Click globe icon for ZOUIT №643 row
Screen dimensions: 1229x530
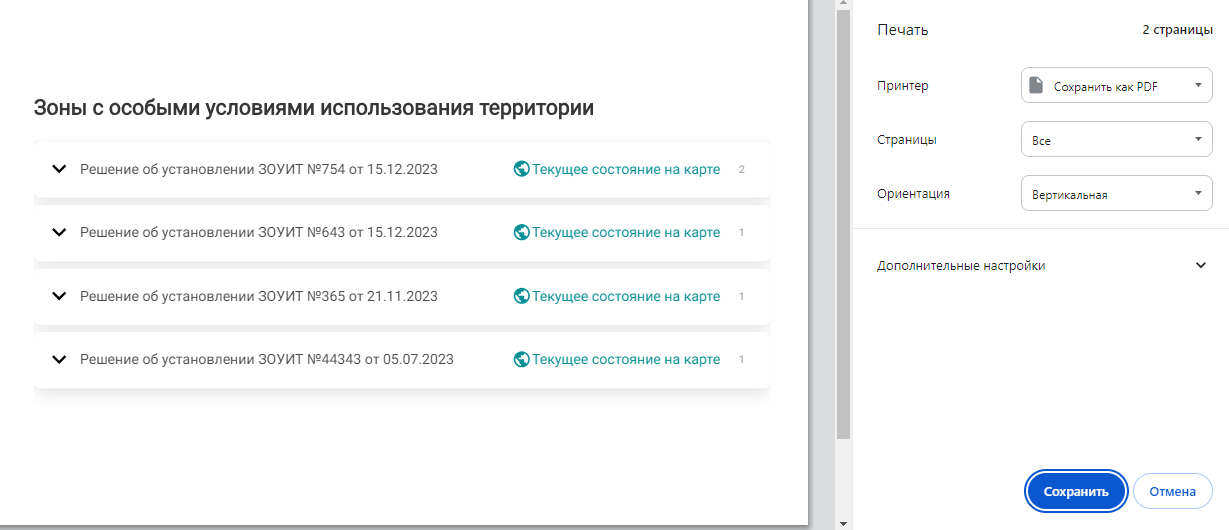pos(521,233)
